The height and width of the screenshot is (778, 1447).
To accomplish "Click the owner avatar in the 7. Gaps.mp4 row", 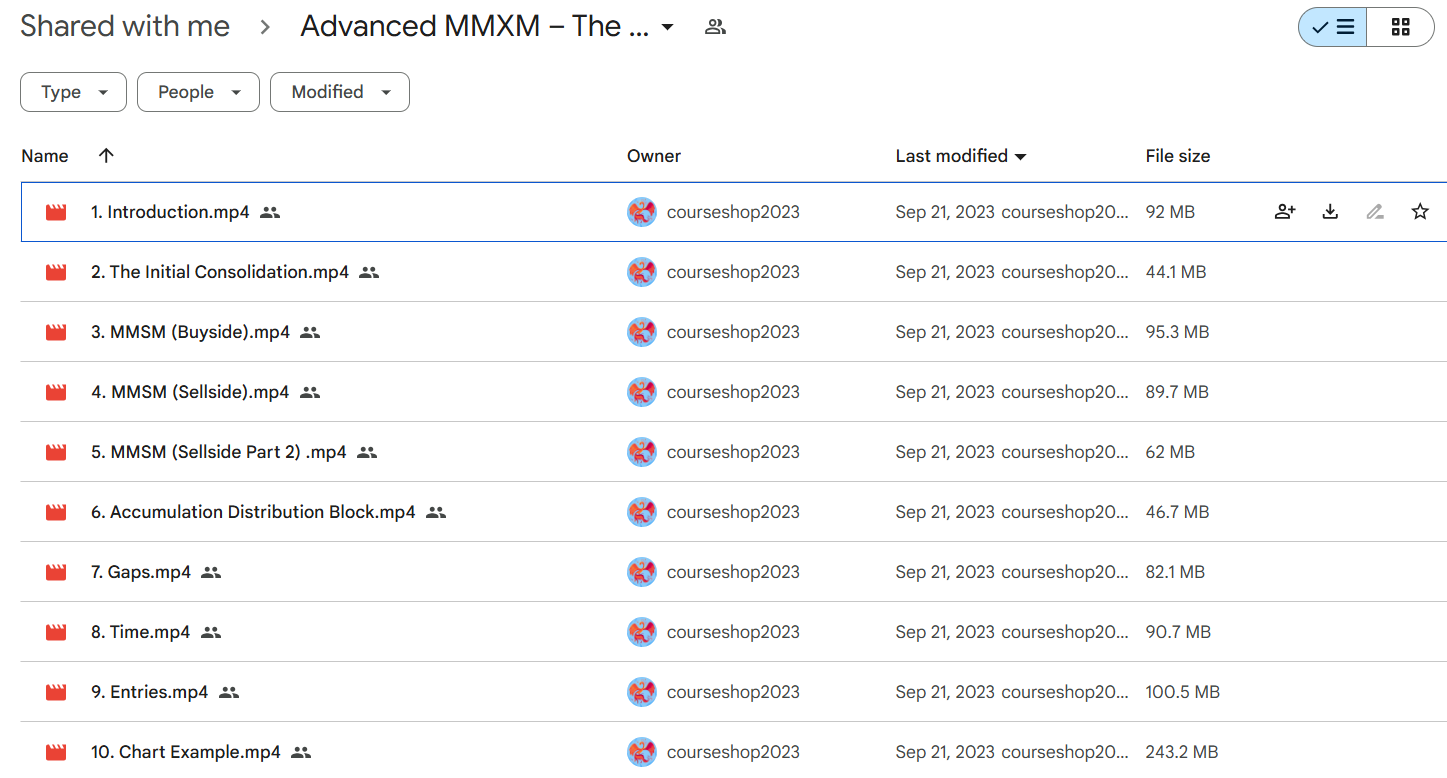I will point(642,572).
